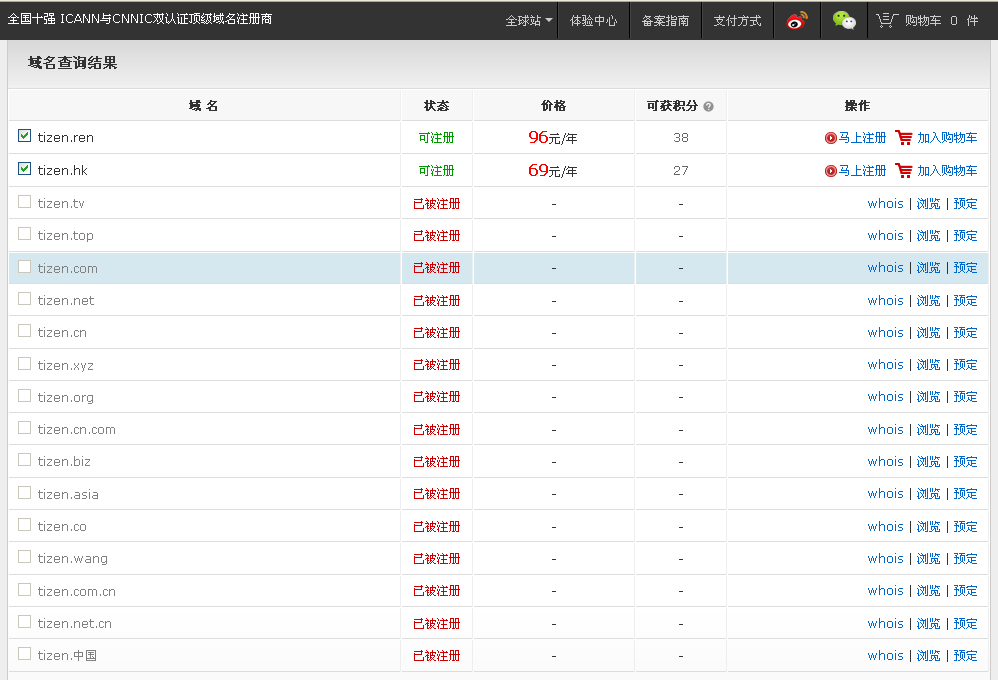This screenshot has height=680, width=998.
Task: Tick the tizen.xyz checkbox
Action: pos(24,364)
